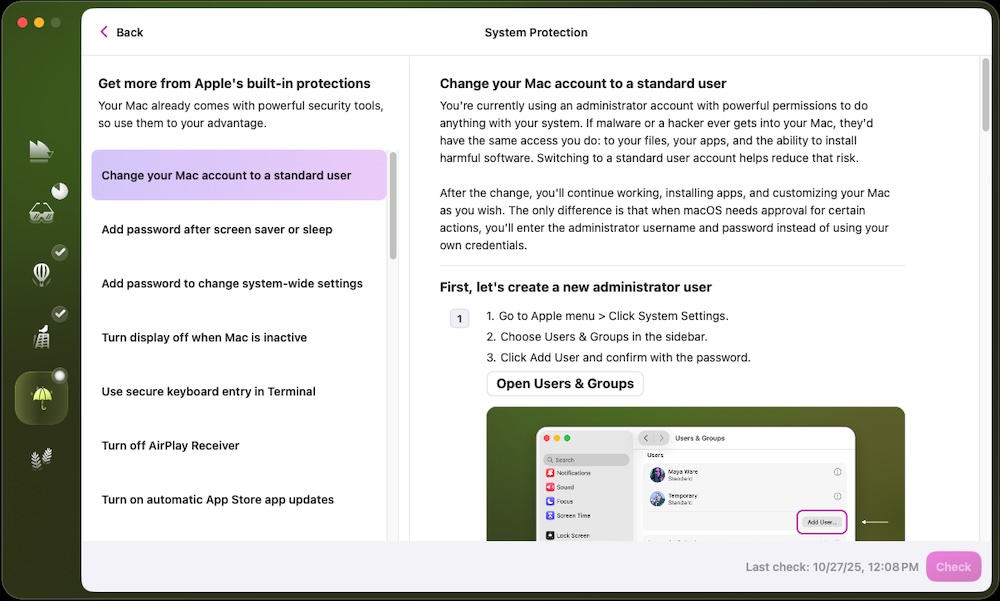The height and width of the screenshot is (601, 1000).
Task: Click the step 1 number badge
Action: click(459, 319)
